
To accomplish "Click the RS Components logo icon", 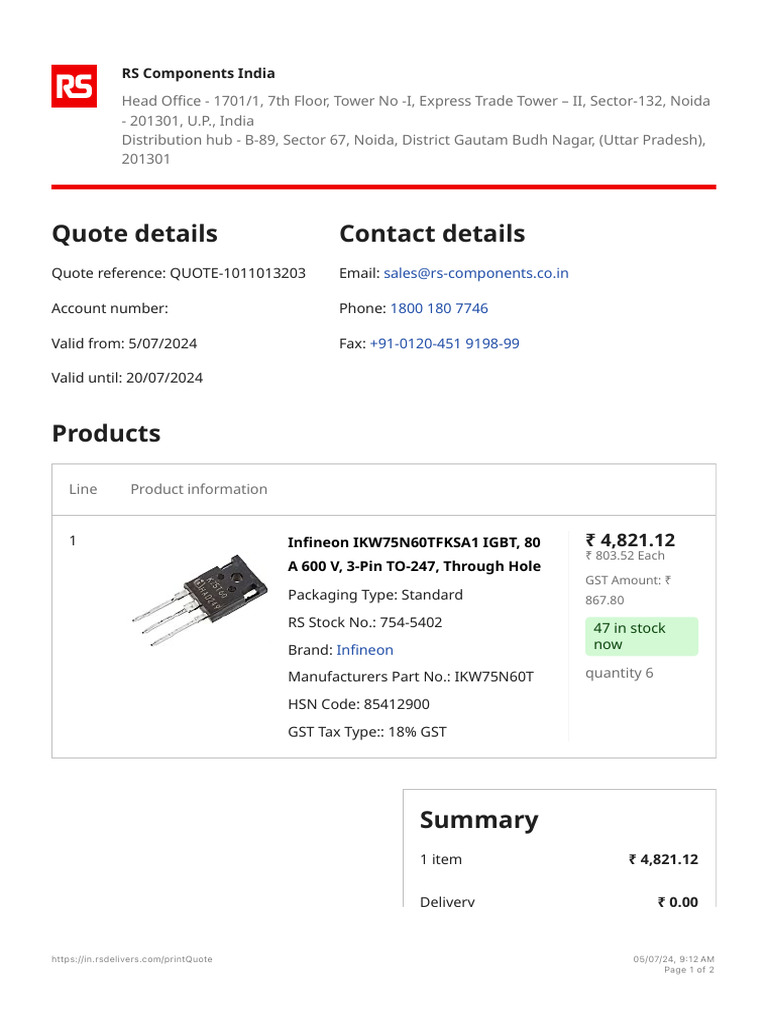I will point(74,86).
